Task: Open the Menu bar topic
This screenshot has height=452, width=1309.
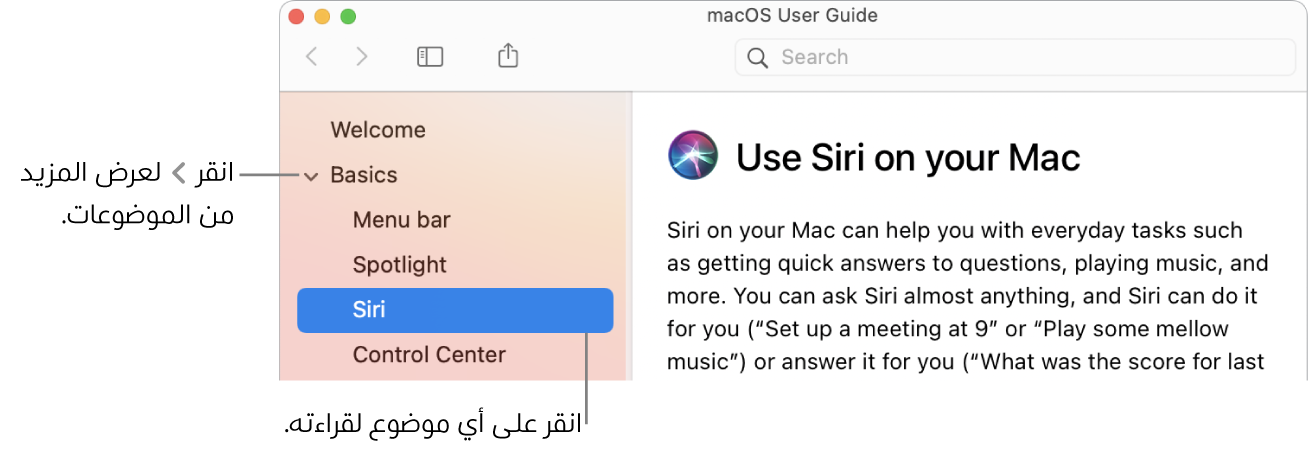Action: (401, 220)
